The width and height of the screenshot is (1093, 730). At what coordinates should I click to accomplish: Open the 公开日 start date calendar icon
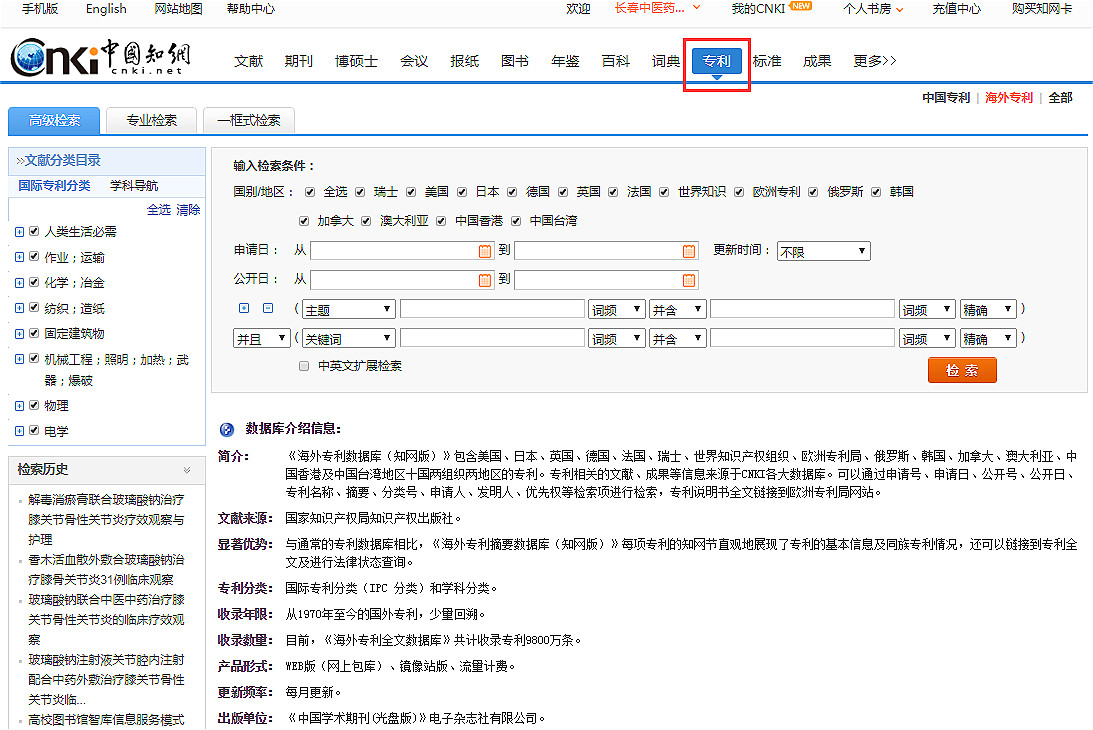point(485,280)
